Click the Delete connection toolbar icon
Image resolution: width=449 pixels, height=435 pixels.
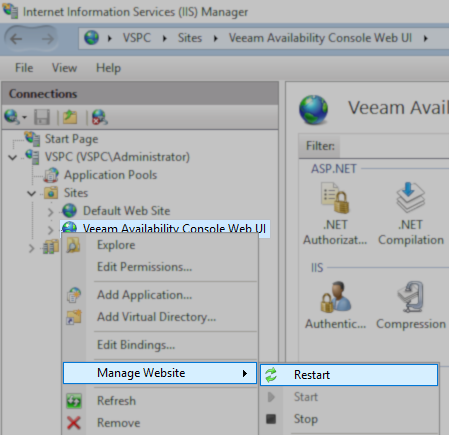99,117
